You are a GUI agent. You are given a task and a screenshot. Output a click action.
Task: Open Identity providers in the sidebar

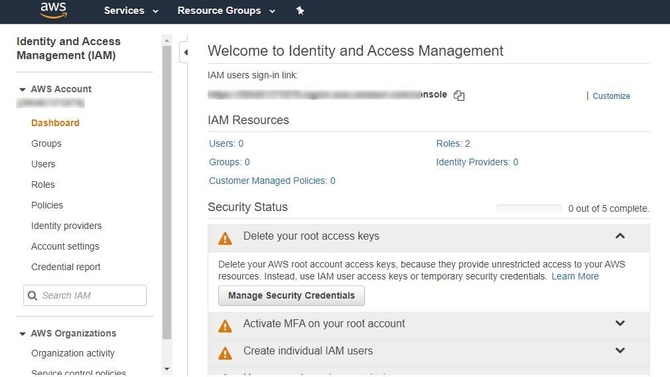click(x=66, y=226)
